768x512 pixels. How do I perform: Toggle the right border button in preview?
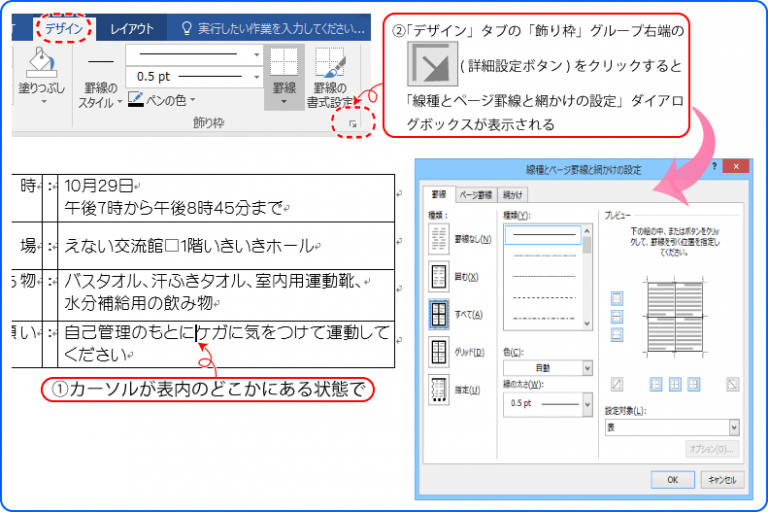[694, 385]
